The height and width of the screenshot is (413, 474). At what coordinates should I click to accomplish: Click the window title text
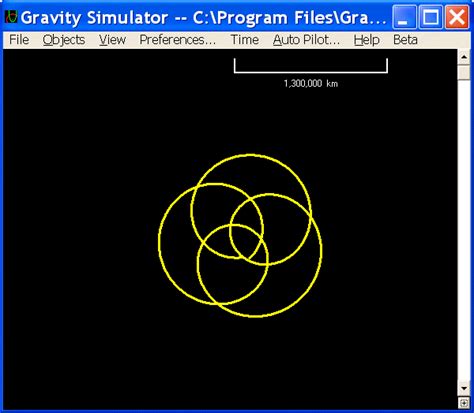[203, 17]
